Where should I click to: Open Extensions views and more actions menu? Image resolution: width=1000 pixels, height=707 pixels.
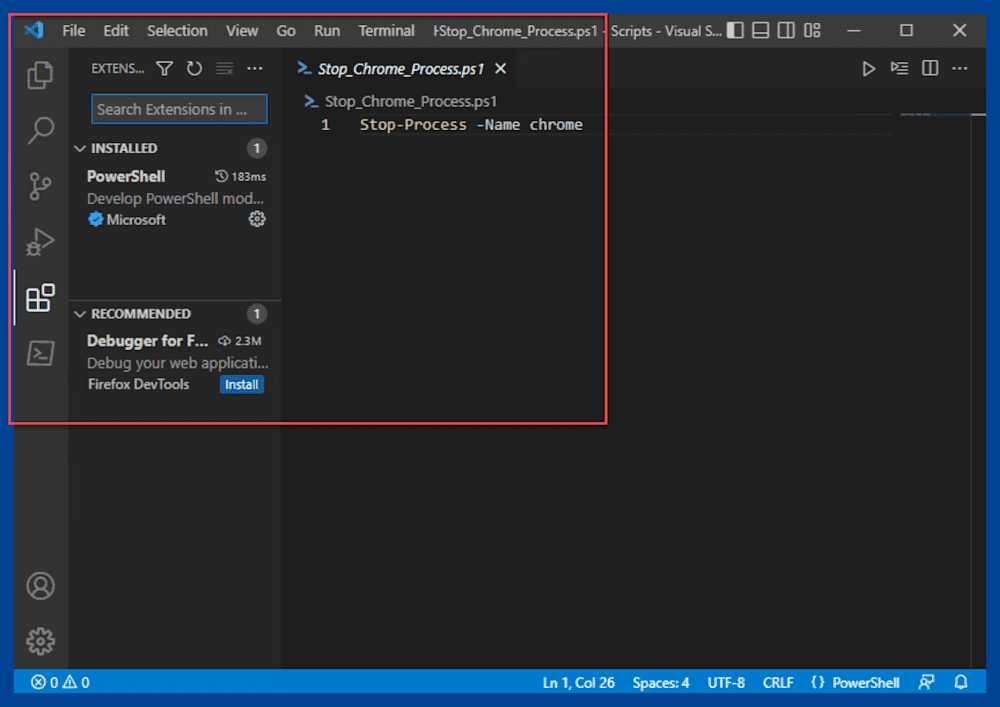pos(254,68)
